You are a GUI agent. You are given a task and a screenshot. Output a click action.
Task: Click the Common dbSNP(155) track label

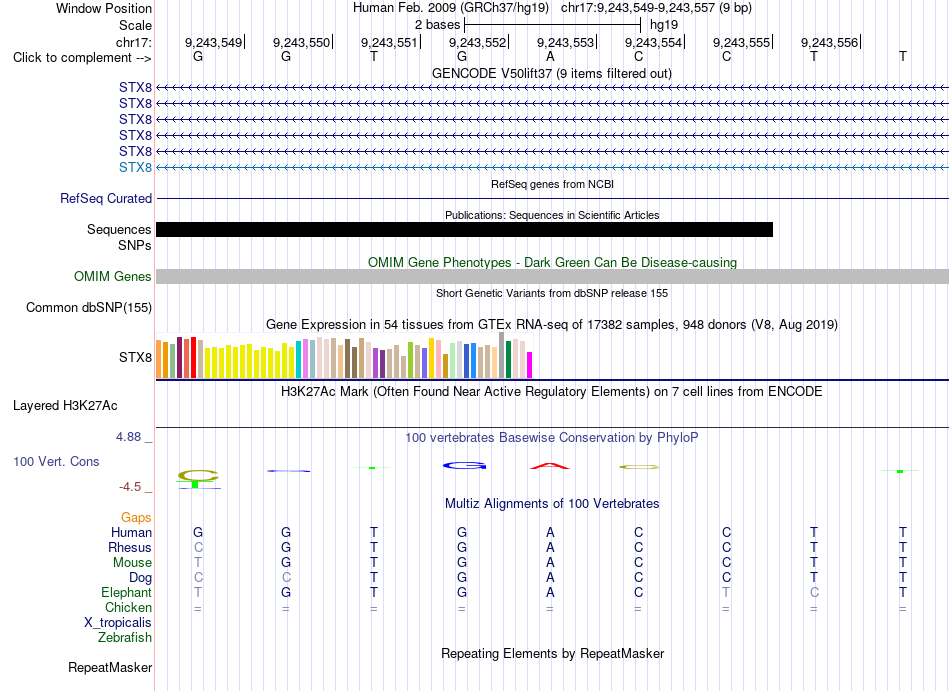(x=89, y=308)
